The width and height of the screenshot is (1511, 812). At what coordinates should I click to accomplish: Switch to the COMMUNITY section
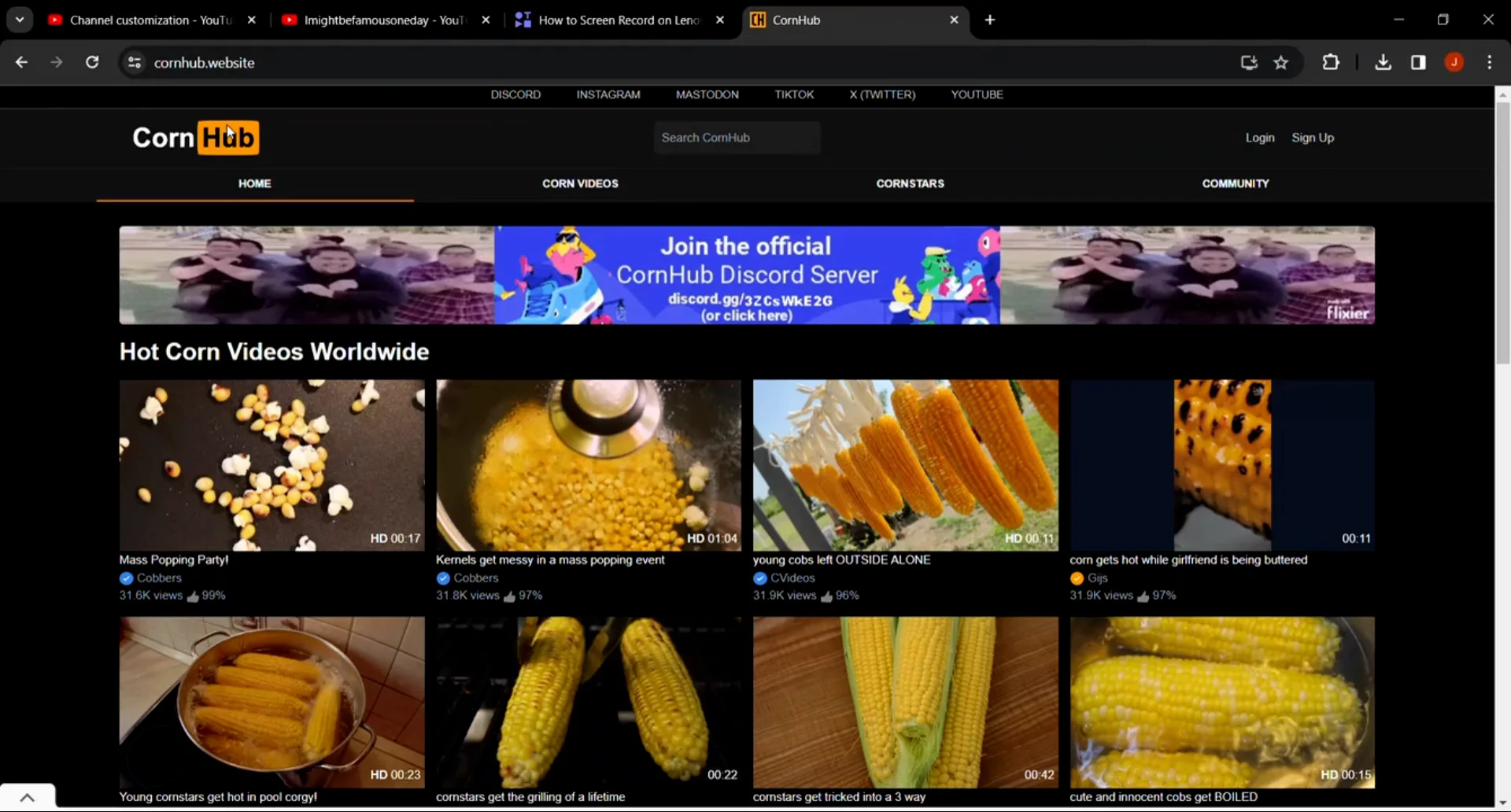(x=1236, y=183)
